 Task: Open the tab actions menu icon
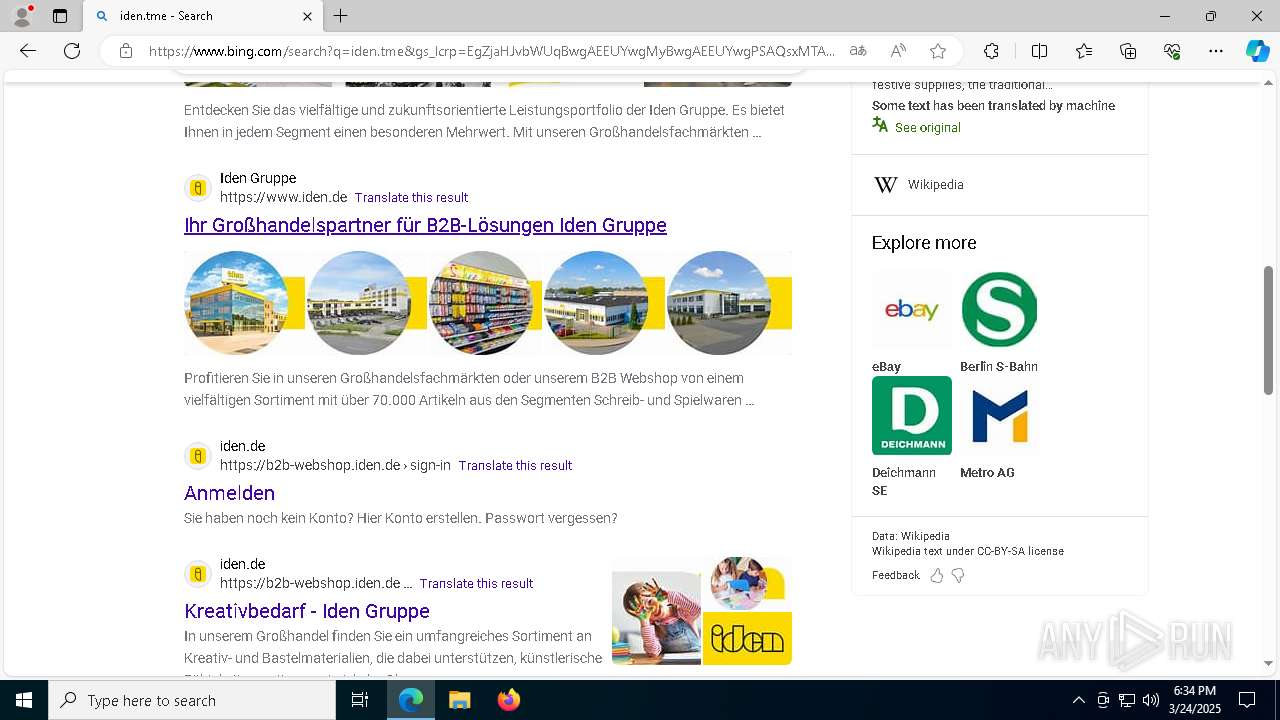[60, 16]
